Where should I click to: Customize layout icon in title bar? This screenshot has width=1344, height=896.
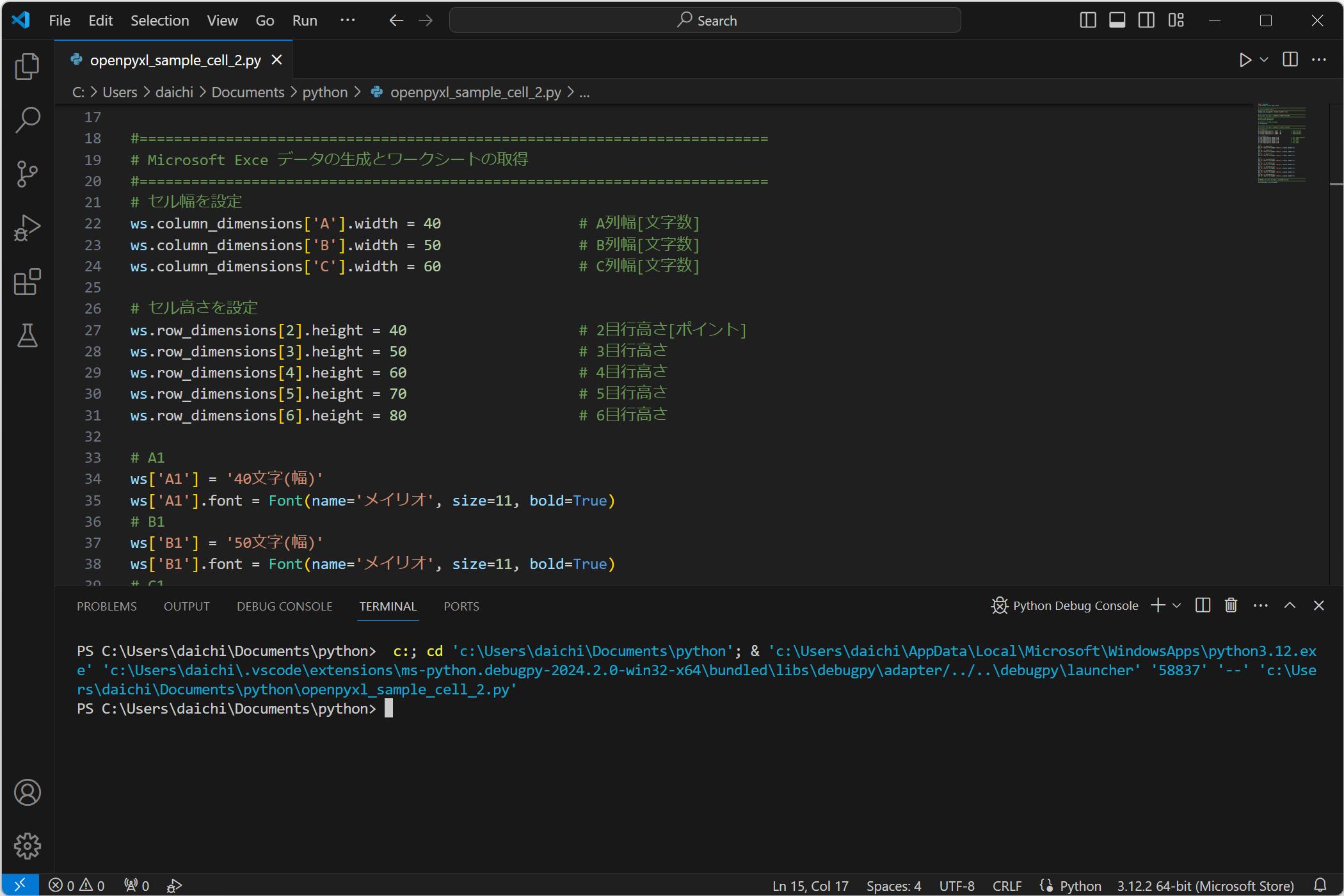[1176, 20]
